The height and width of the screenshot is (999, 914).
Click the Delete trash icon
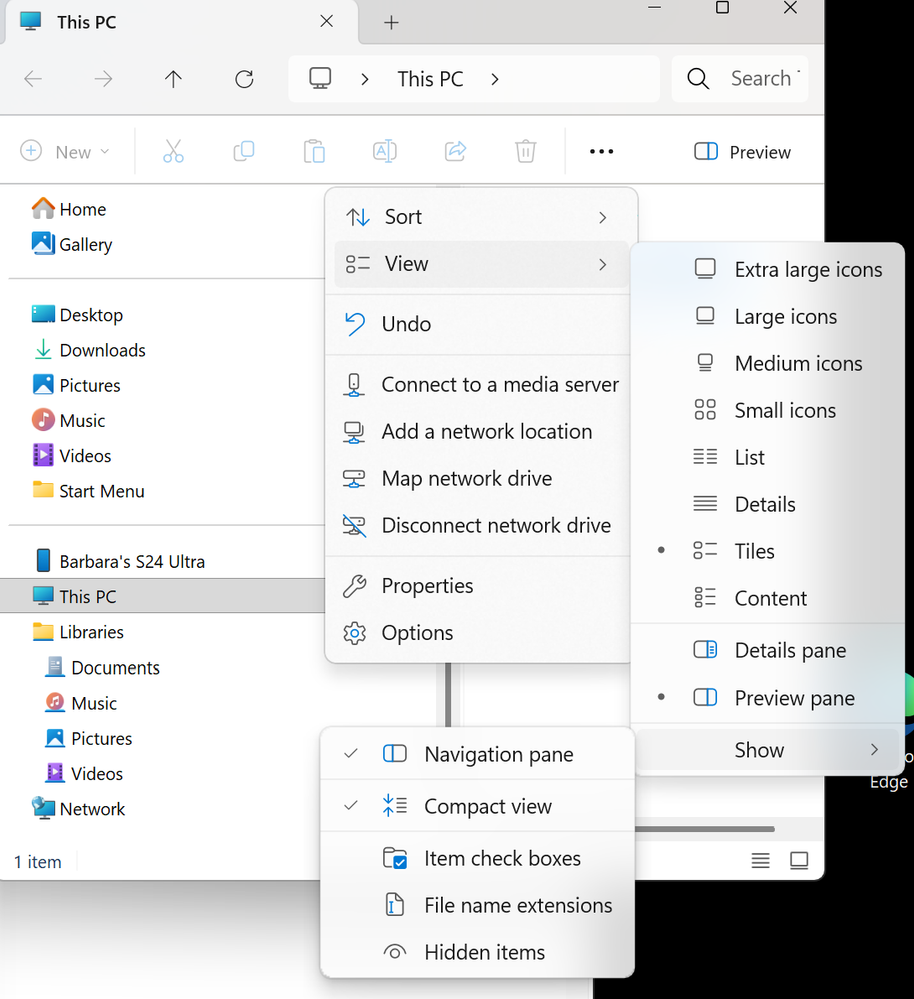[x=525, y=152]
